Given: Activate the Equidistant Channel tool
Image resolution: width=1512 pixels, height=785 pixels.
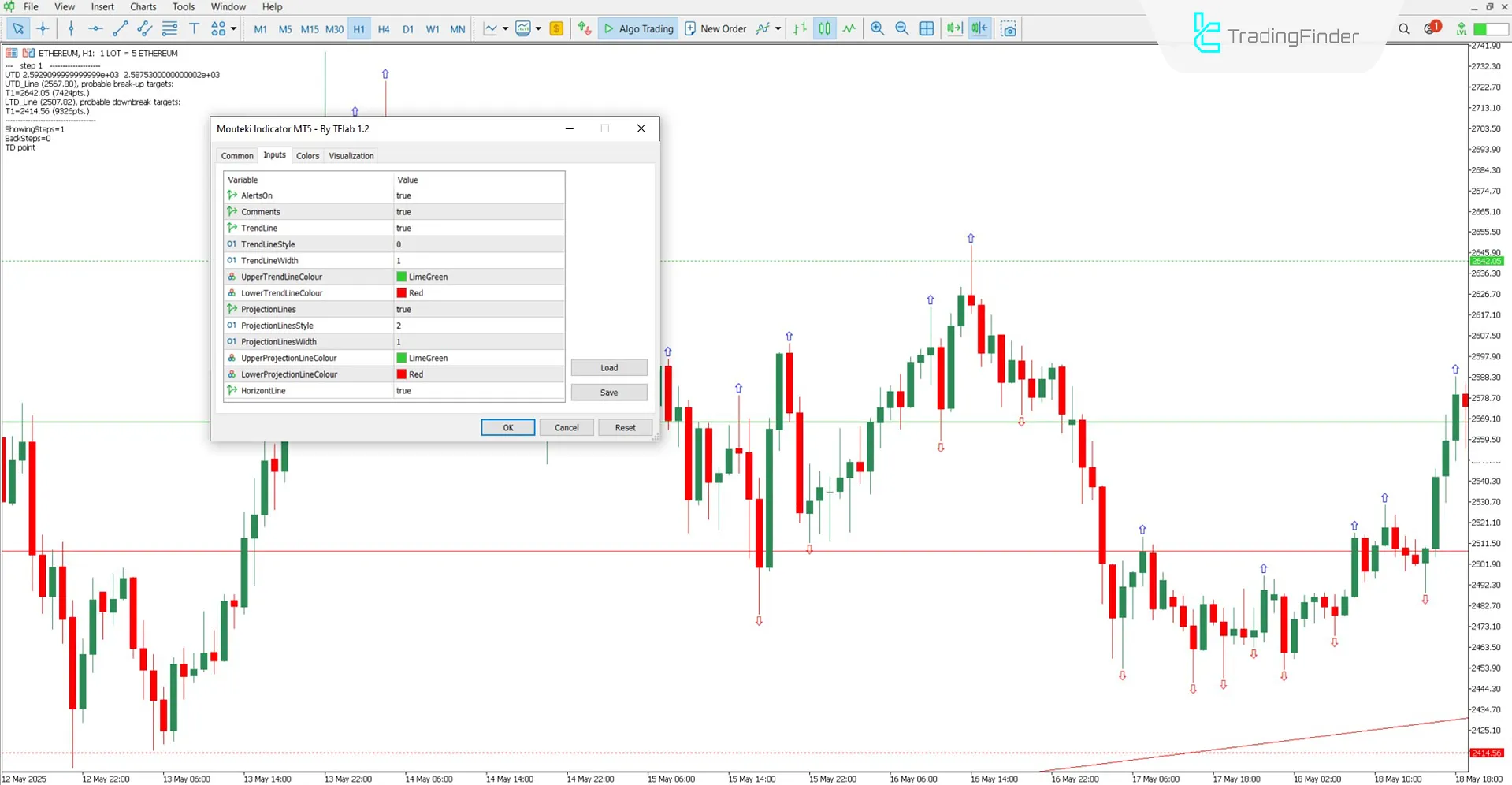Looking at the screenshot, I should click(144, 28).
